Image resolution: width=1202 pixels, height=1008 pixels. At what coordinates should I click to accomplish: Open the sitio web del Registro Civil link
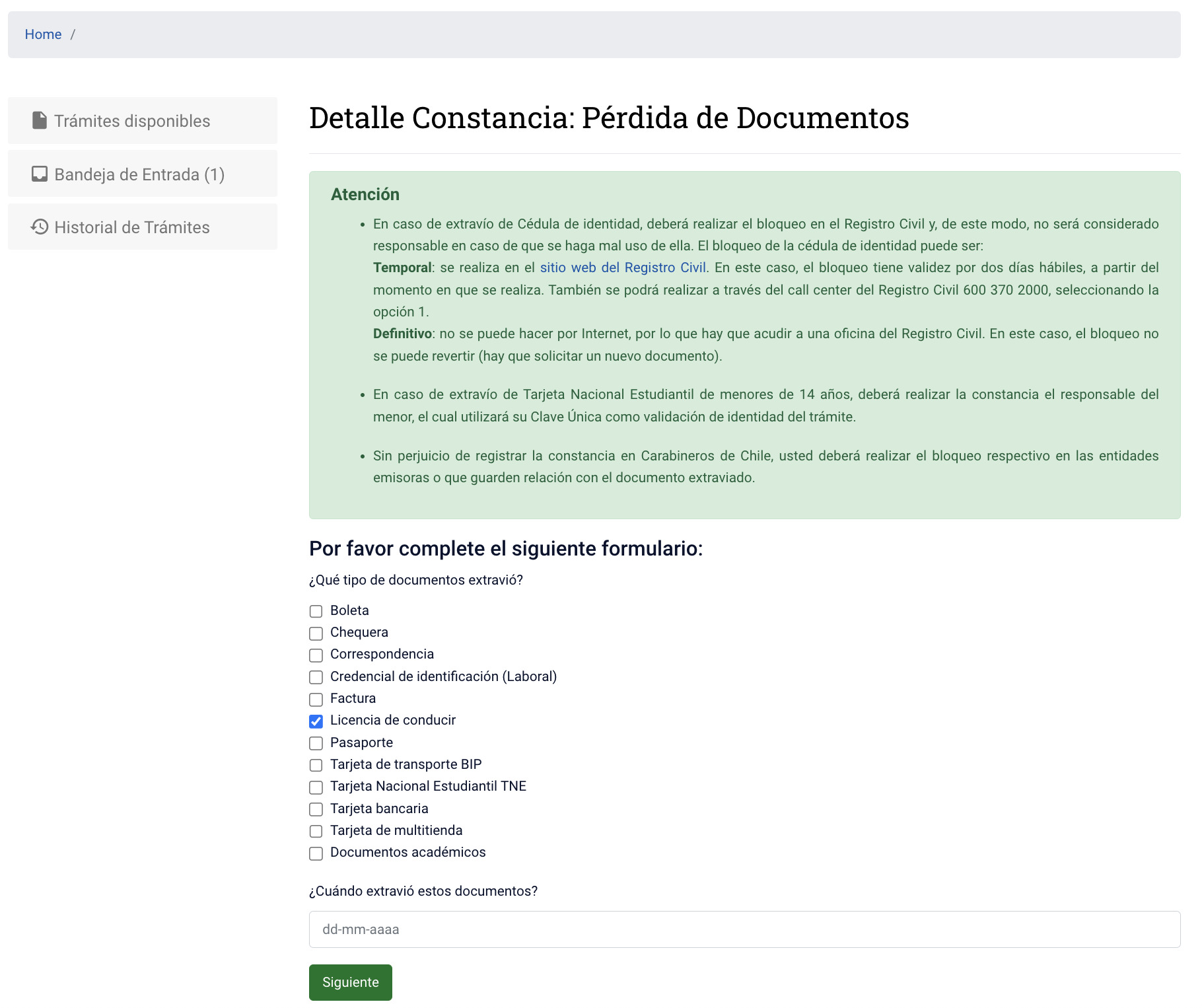[x=621, y=268]
